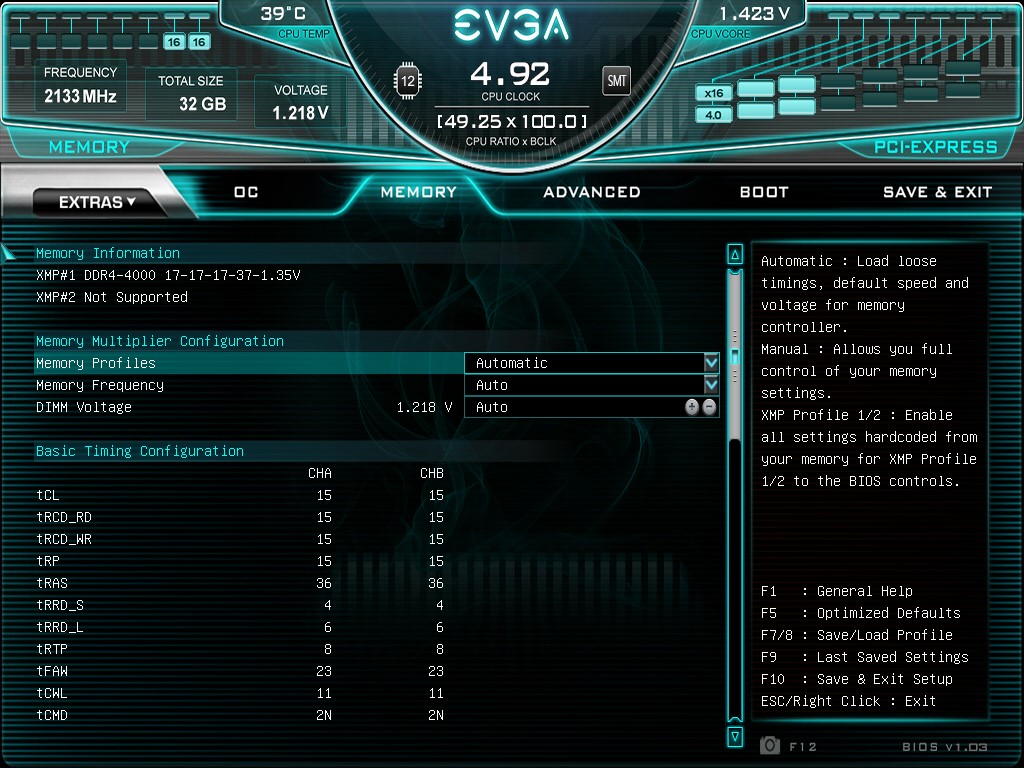Click the XMP#1 DDR4-4000 profile line
Screen dimensions: 1024x768
tap(168, 275)
